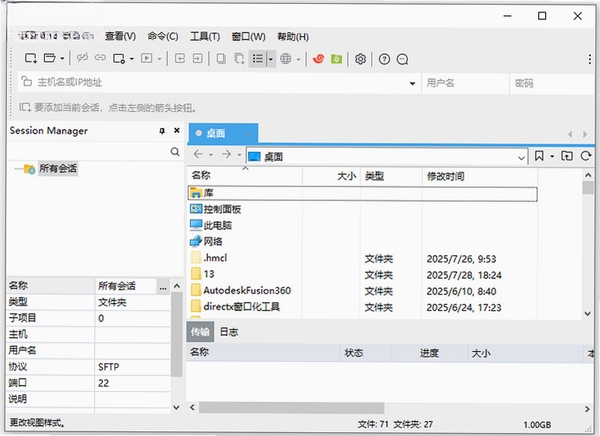
Task: Click the Help question-mark icon
Action: (384, 59)
